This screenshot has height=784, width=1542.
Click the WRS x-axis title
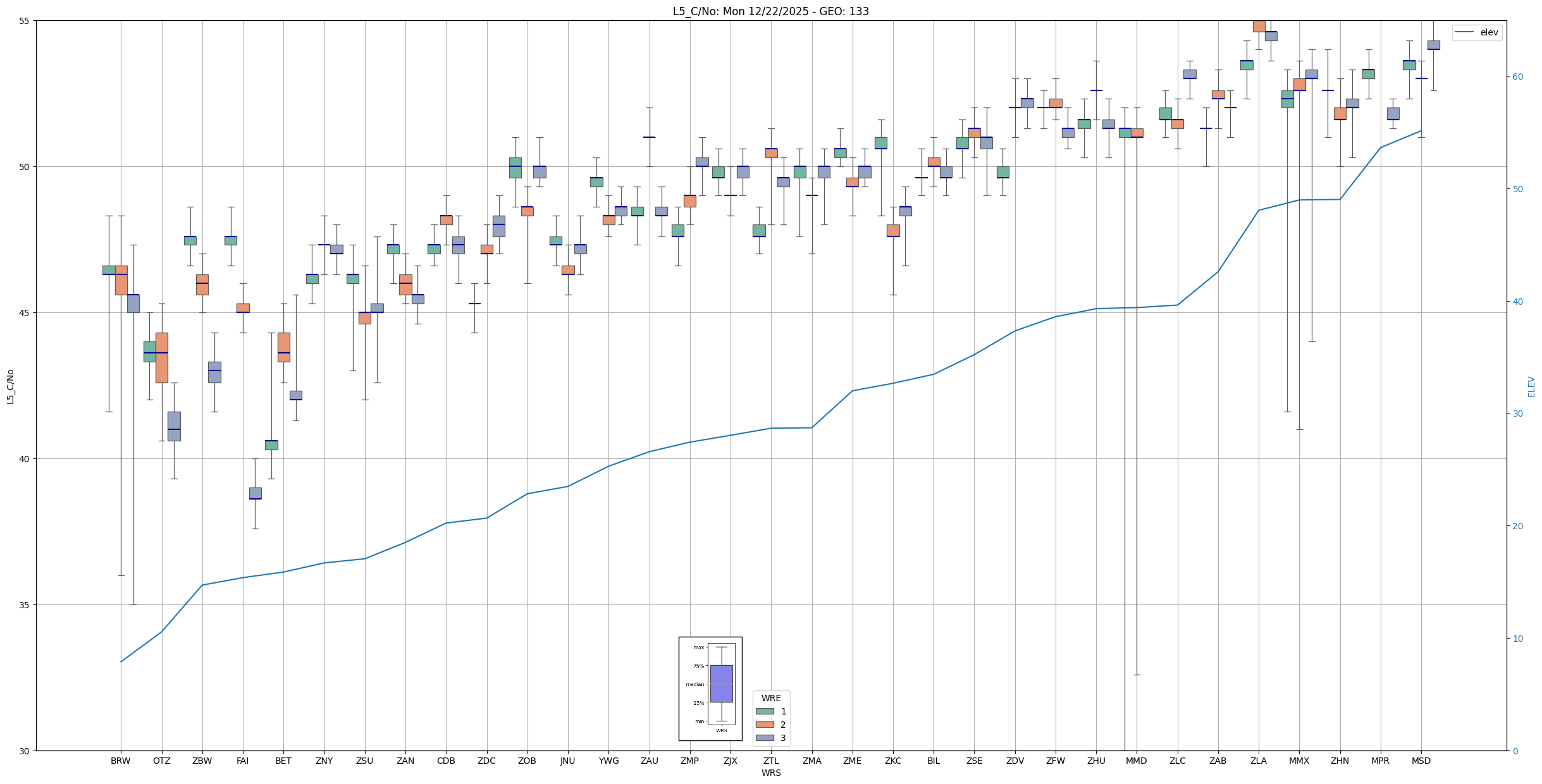(770, 773)
